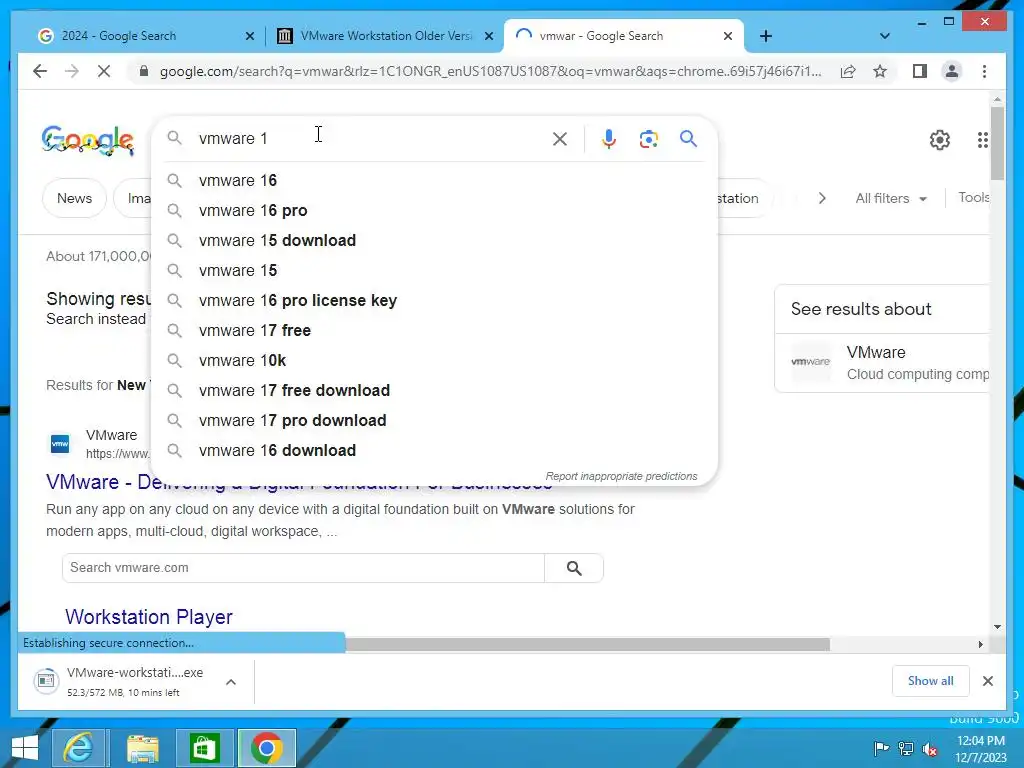Screen dimensions: 1024x768
Task: Expand the All filters dropdown
Action: [891, 199]
